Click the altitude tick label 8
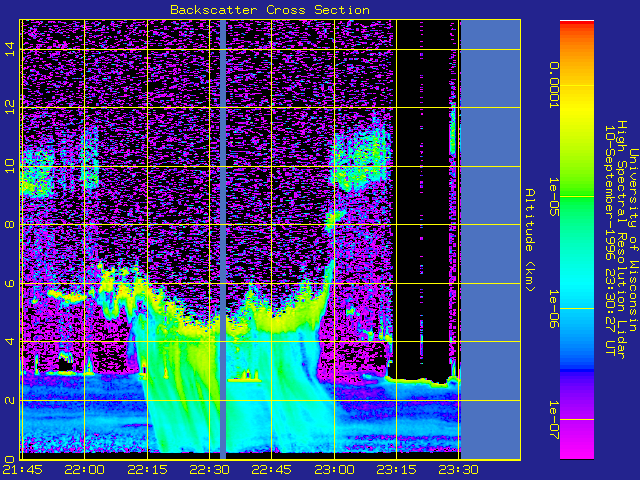Viewport: 640px width, 480px height. click(10, 224)
